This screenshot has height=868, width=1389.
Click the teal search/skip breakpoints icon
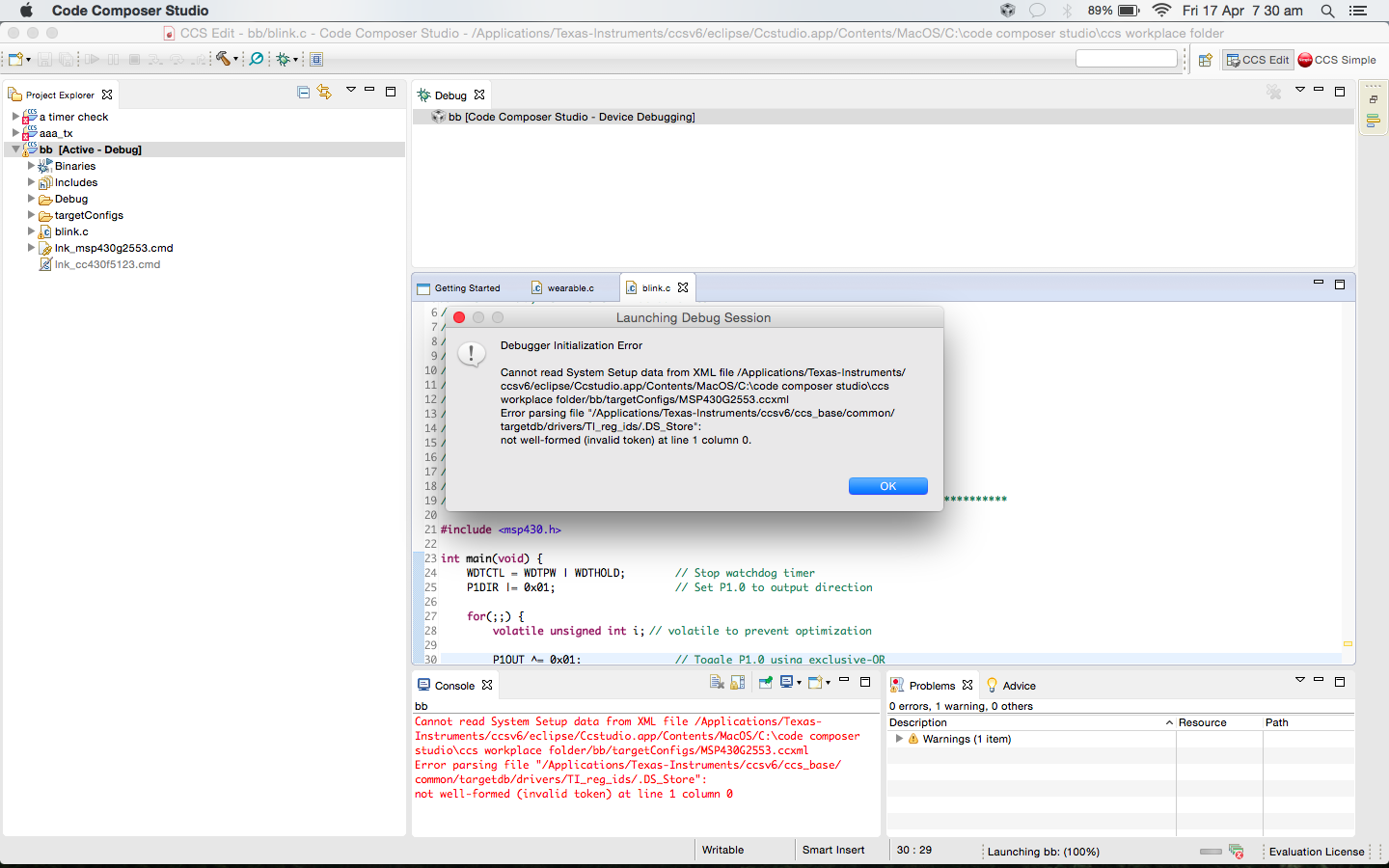pyautogui.click(x=257, y=59)
